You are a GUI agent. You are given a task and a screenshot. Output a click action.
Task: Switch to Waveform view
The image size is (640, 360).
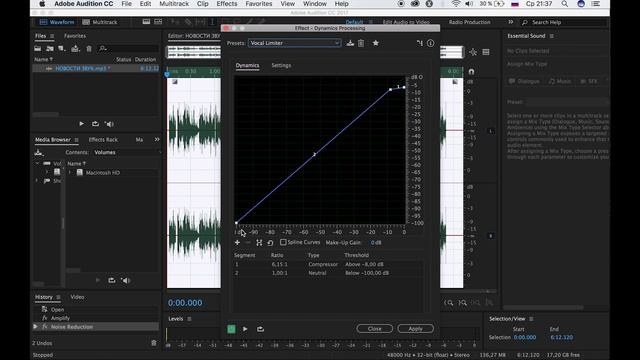click(x=58, y=22)
